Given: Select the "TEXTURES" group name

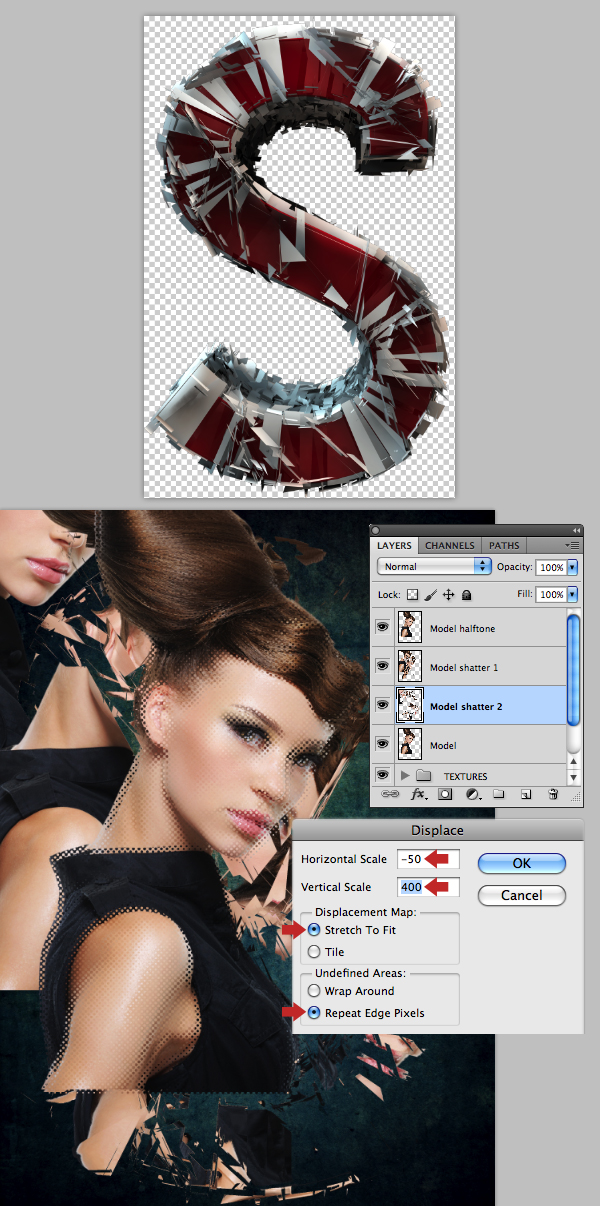Looking at the screenshot, I should tap(465, 776).
